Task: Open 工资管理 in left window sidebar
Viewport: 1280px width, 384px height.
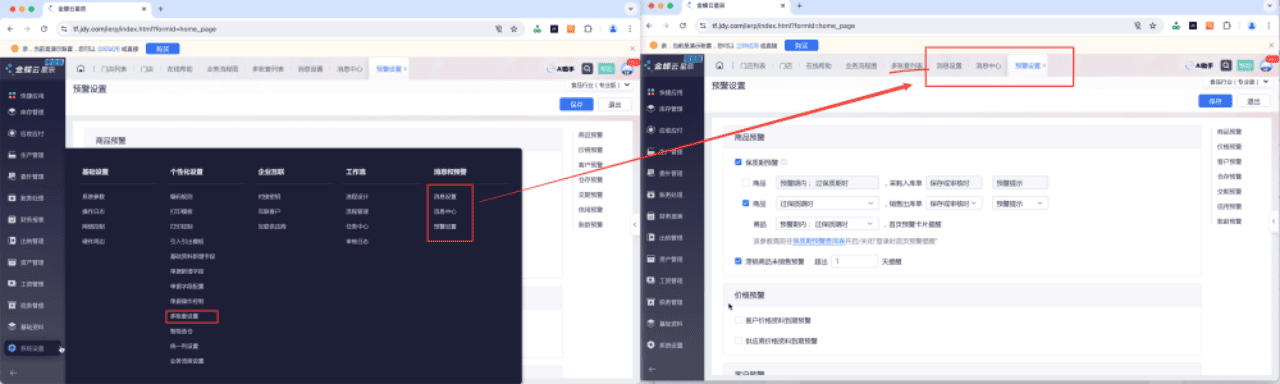Action: (x=32, y=283)
